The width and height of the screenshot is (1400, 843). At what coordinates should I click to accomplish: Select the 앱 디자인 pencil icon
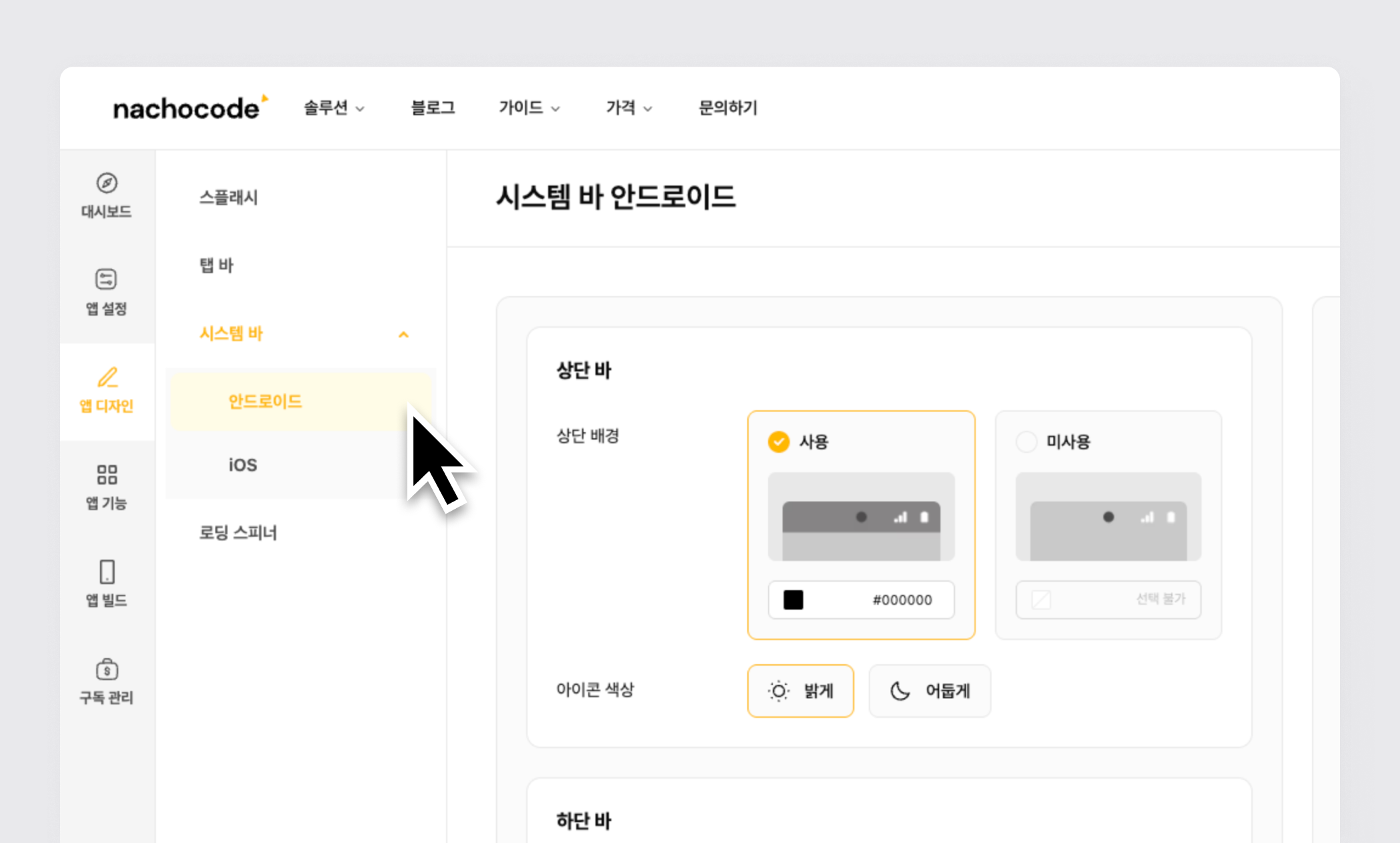click(107, 377)
